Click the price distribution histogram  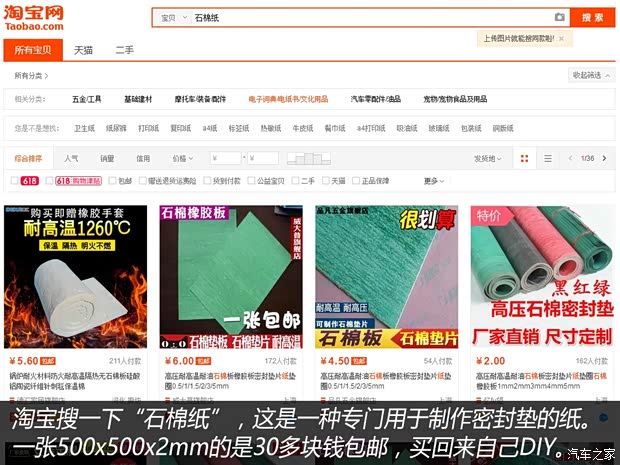tap(308, 159)
